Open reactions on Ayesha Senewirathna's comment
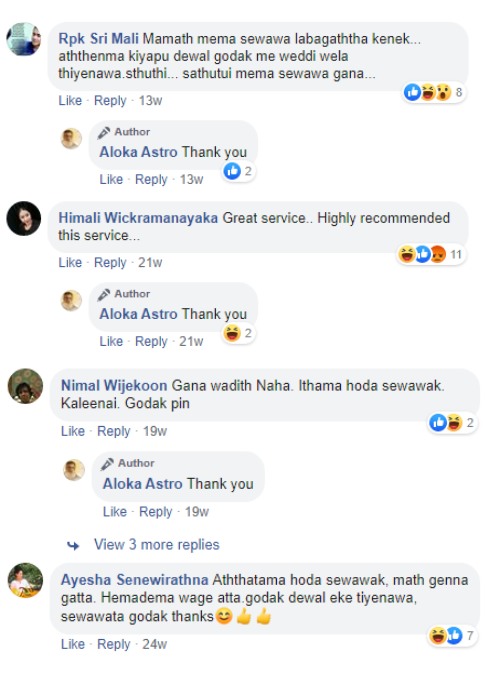Screen dimensions: 500x700 click(452, 635)
